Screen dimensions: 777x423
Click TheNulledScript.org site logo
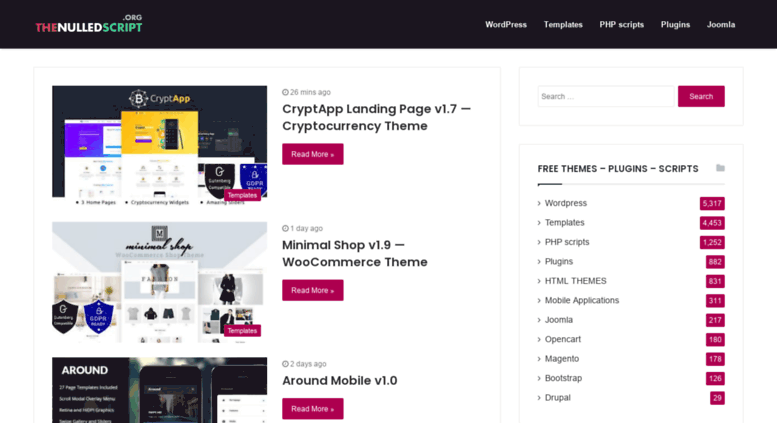89,24
